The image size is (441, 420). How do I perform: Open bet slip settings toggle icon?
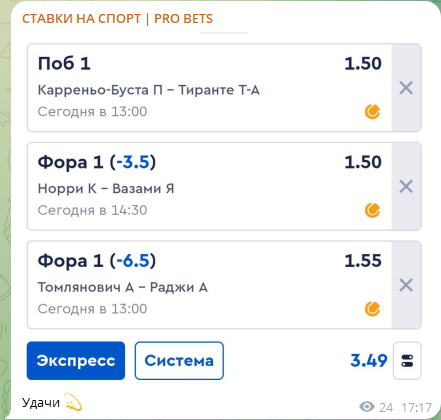pos(407,361)
